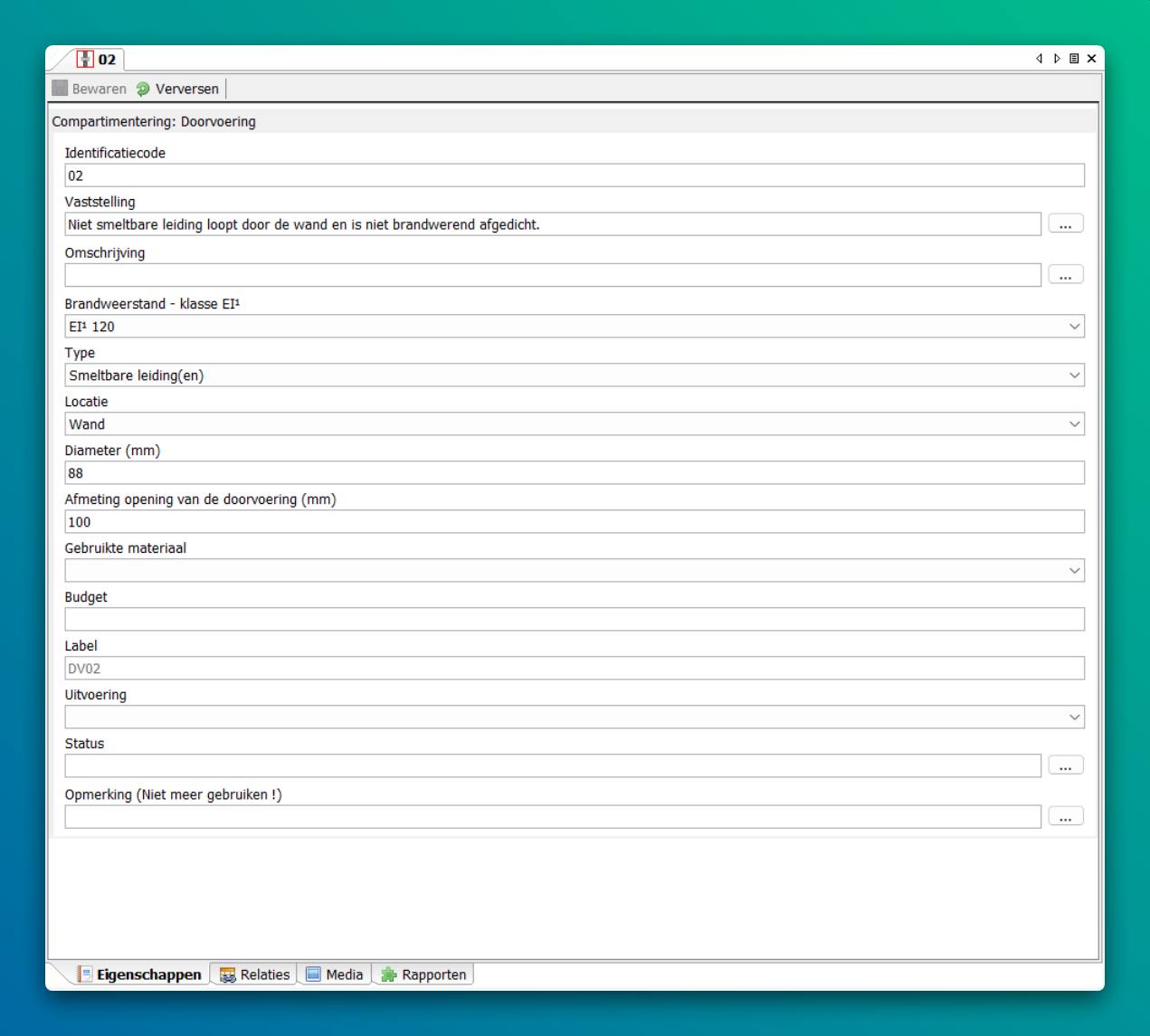Click the Diameter (mm) input field
This screenshot has width=1150, height=1036.
tap(574, 473)
